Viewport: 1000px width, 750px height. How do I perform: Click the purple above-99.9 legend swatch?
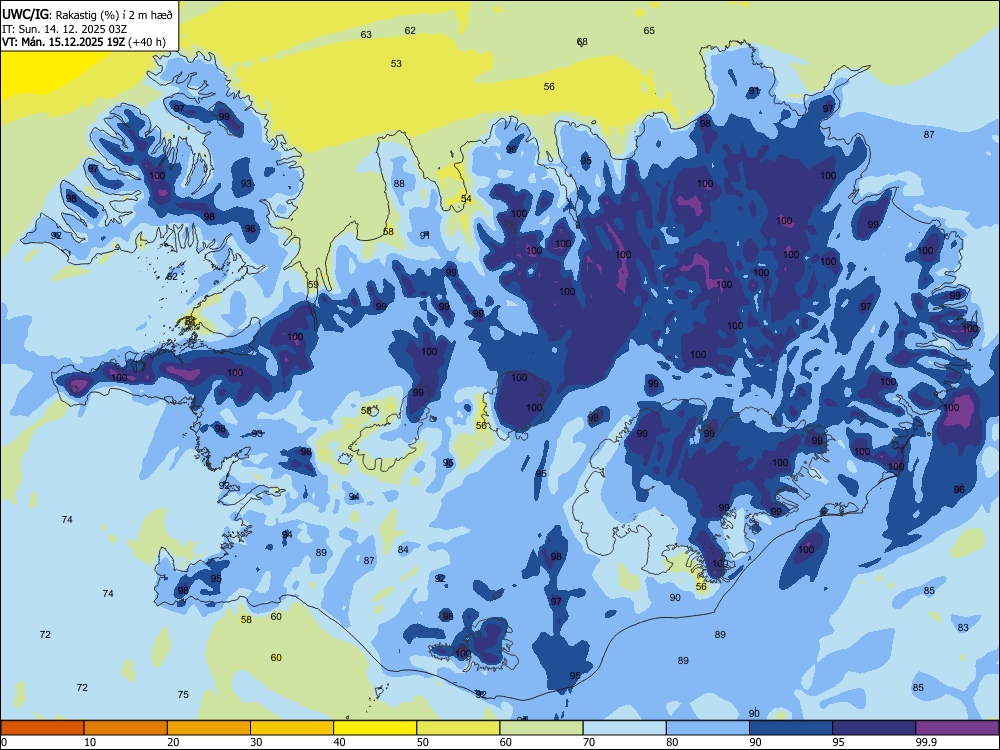(957, 728)
